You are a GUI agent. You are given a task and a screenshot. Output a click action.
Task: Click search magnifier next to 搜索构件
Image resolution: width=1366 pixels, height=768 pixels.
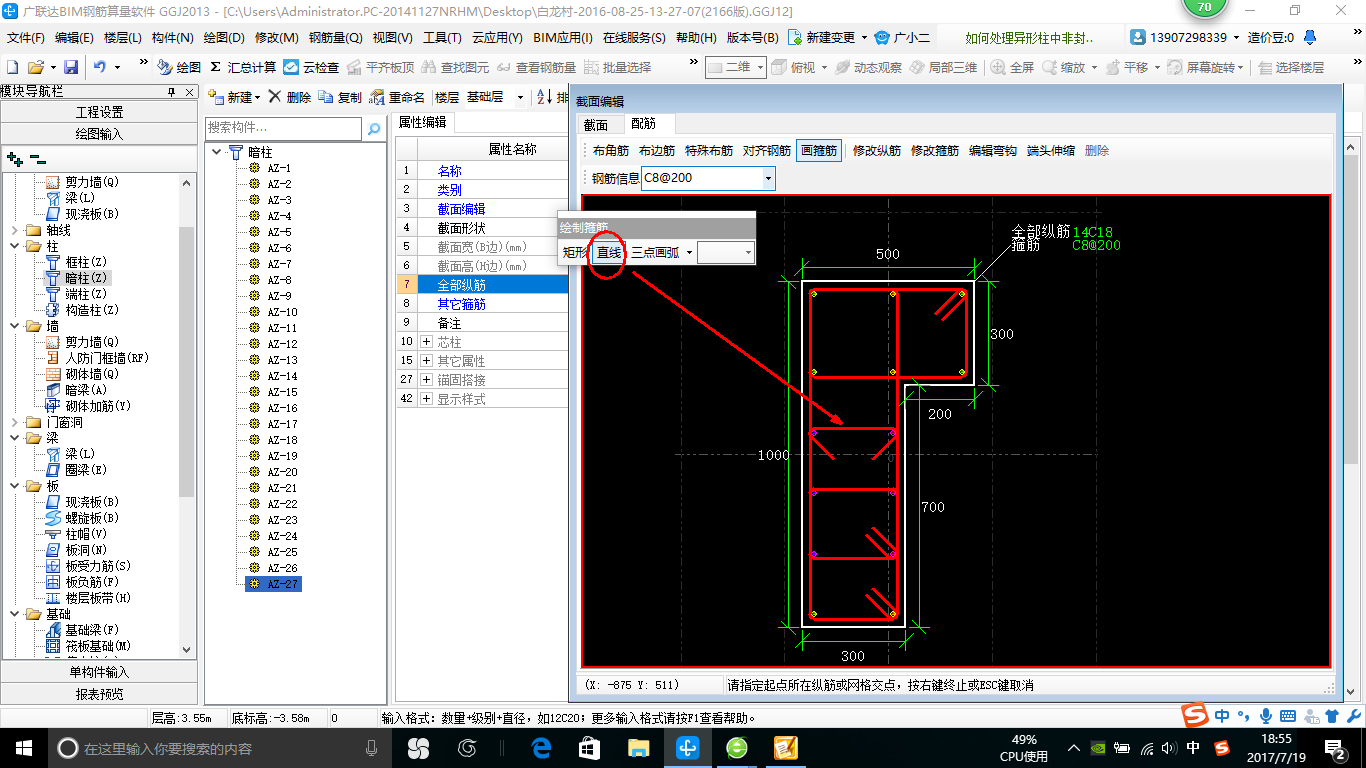coord(374,129)
